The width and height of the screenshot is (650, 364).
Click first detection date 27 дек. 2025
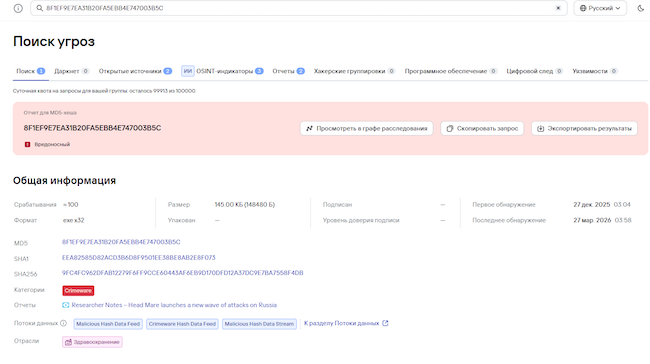(592, 204)
